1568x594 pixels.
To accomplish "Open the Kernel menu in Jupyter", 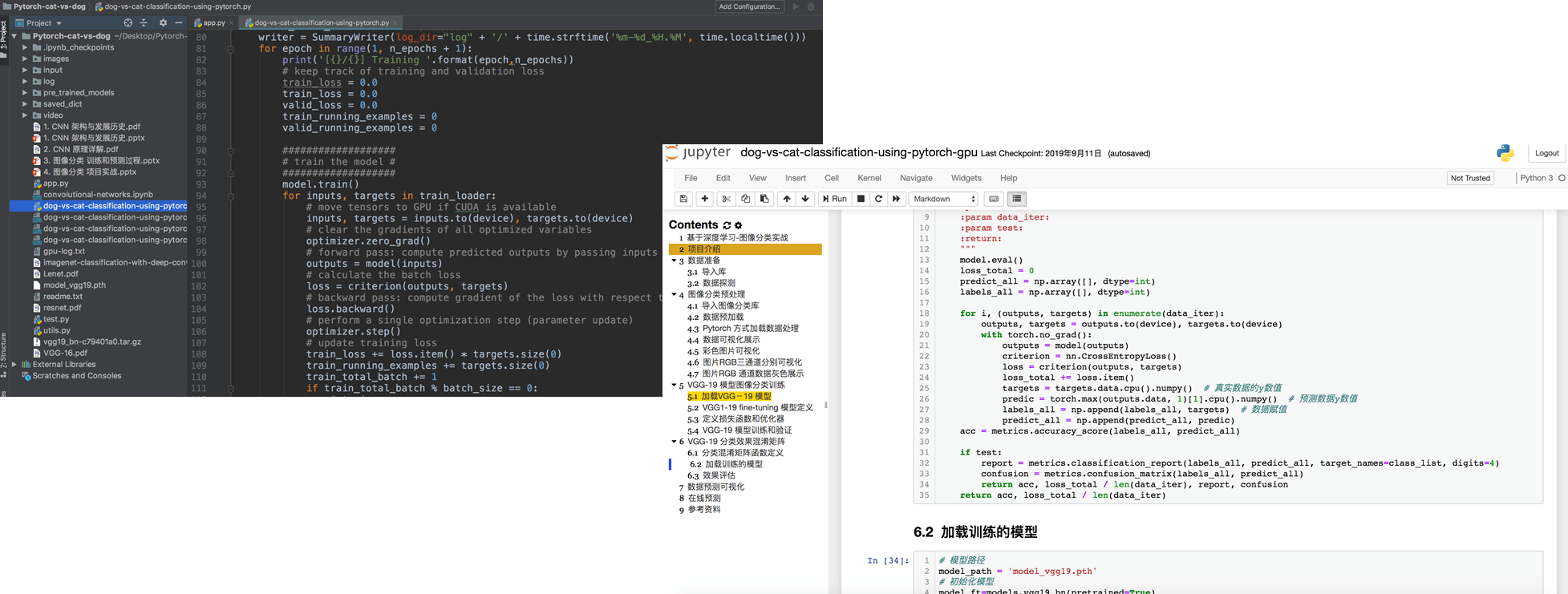I will click(x=869, y=178).
